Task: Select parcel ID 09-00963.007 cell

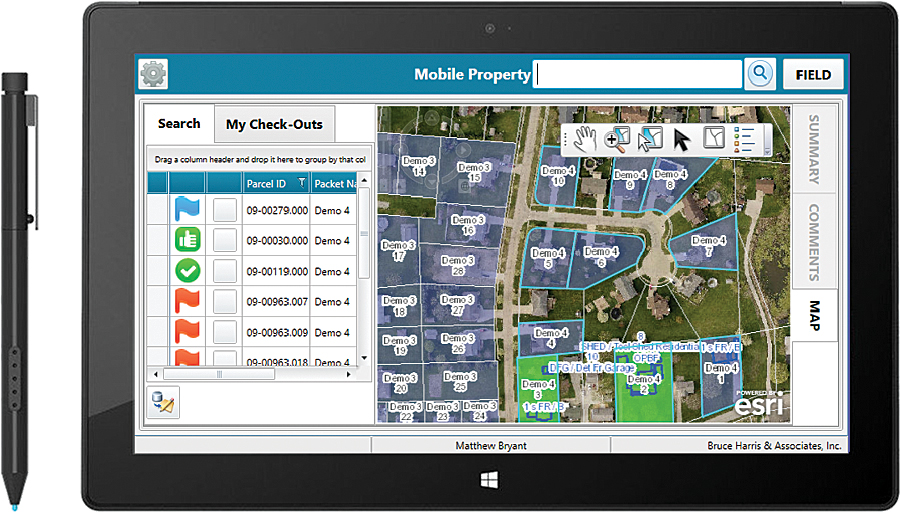Action: click(x=277, y=301)
